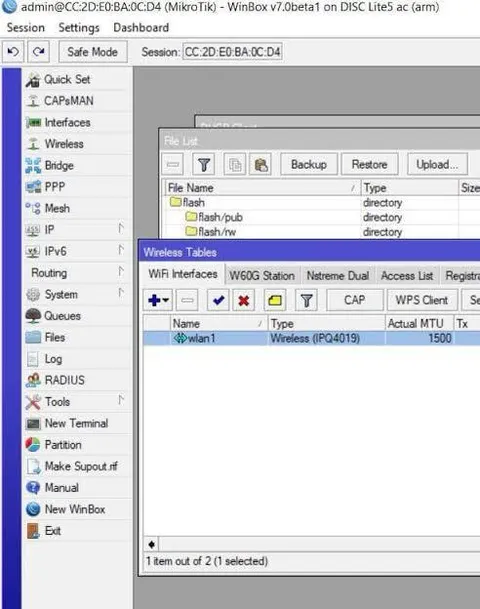Click the Upload... button in File List
480x609 pixels.
click(x=437, y=165)
